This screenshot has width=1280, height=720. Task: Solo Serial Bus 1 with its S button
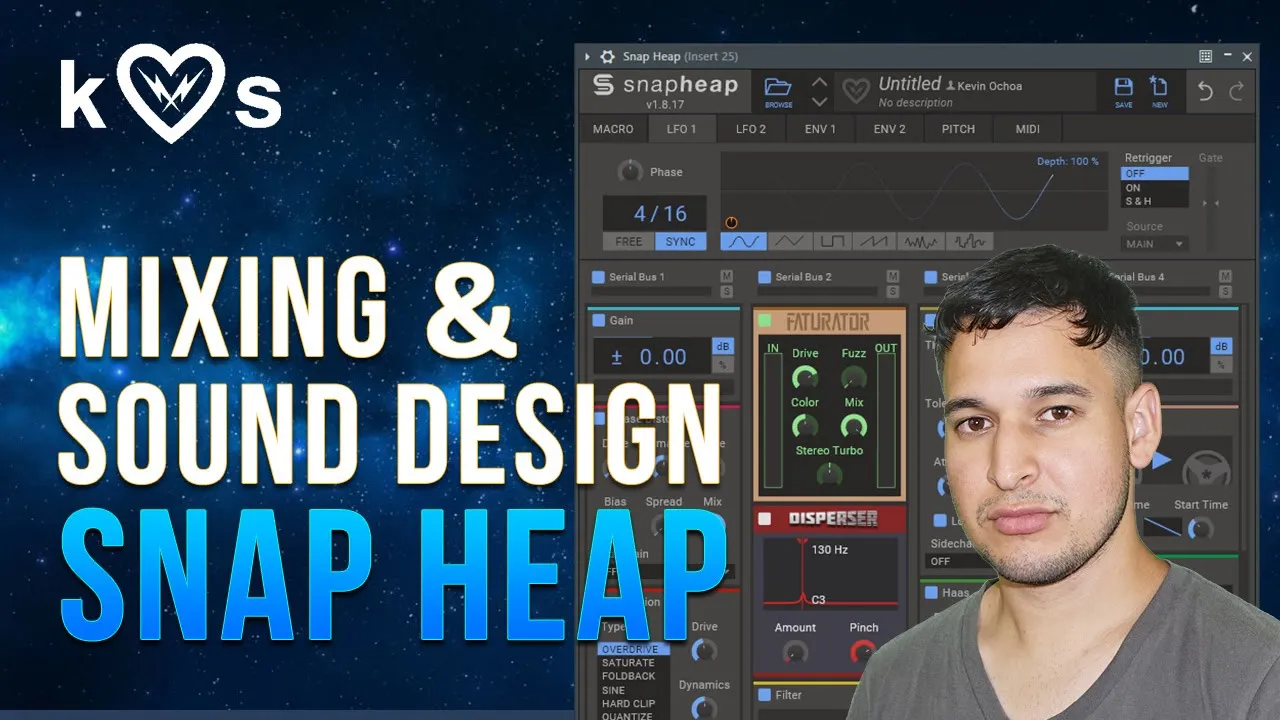pos(726,291)
